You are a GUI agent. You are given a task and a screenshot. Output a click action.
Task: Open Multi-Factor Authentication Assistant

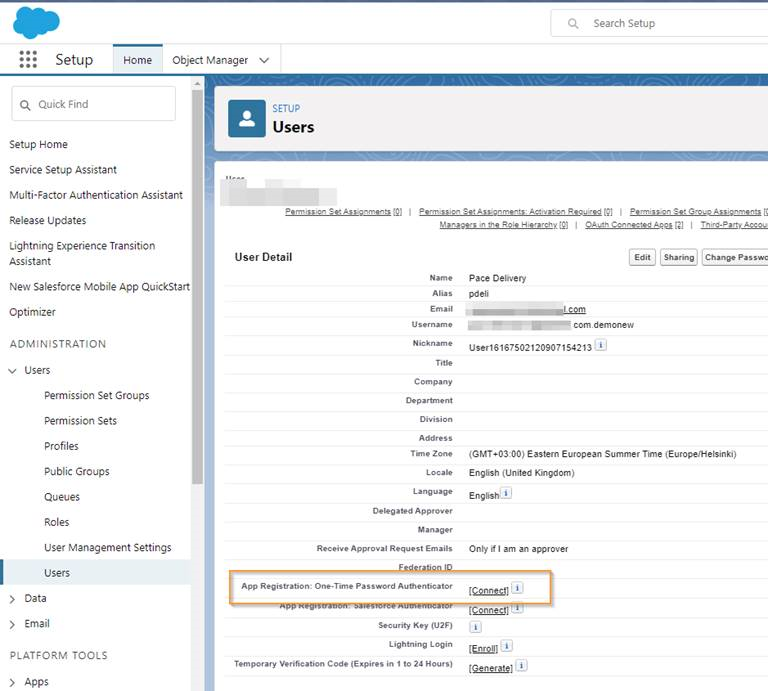click(96, 195)
